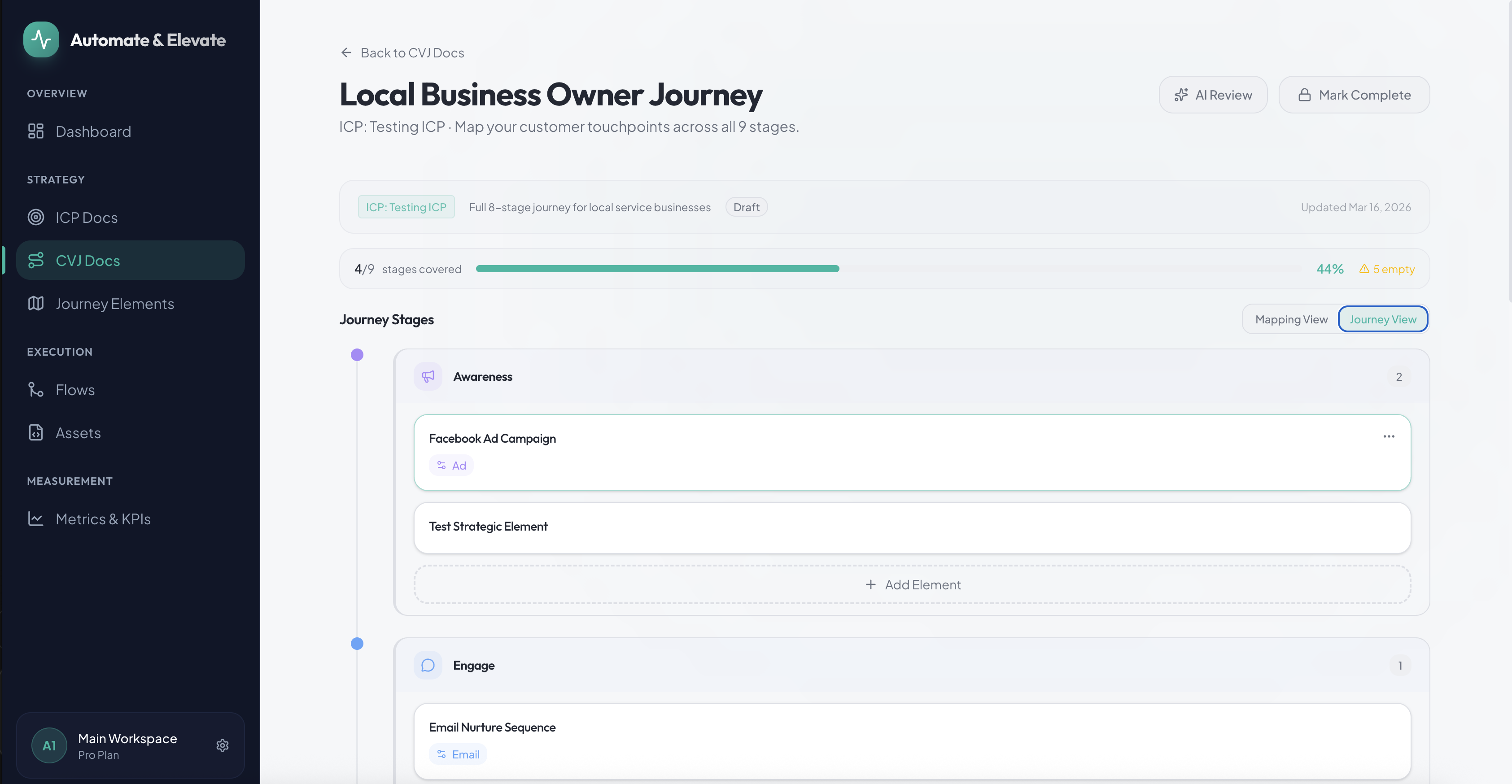Viewport: 1512px width, 784px height.
Task: Open the Email Nurture Sequence card
Action: (912, 741)
